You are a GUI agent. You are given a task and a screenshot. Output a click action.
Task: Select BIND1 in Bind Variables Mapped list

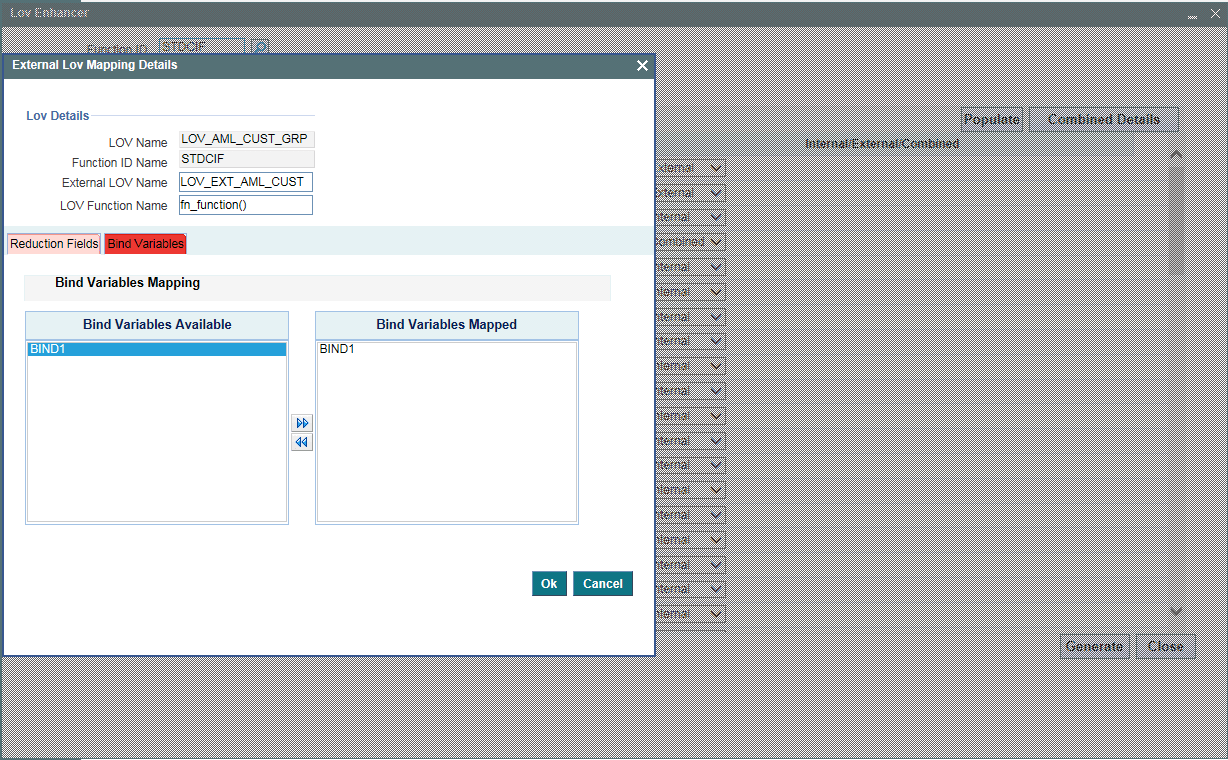446,349
